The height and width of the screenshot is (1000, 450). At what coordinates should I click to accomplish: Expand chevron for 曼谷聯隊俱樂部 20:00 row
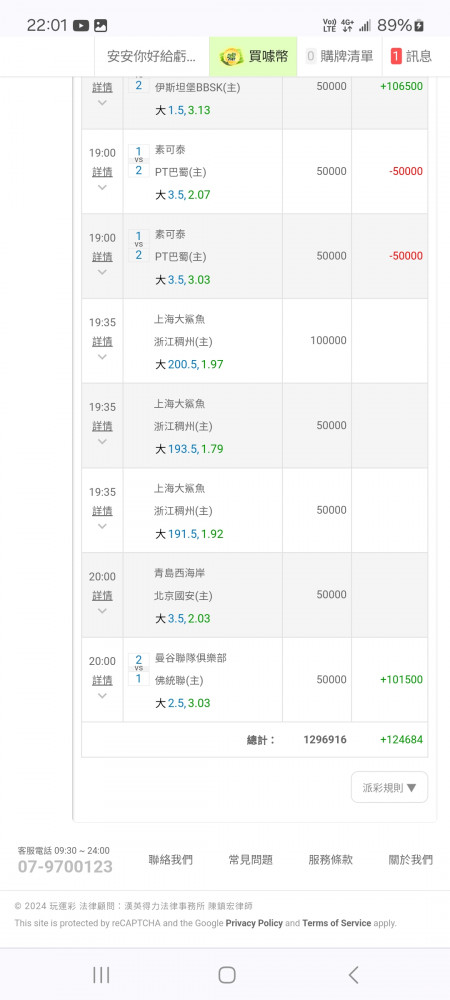click(102, 696)
